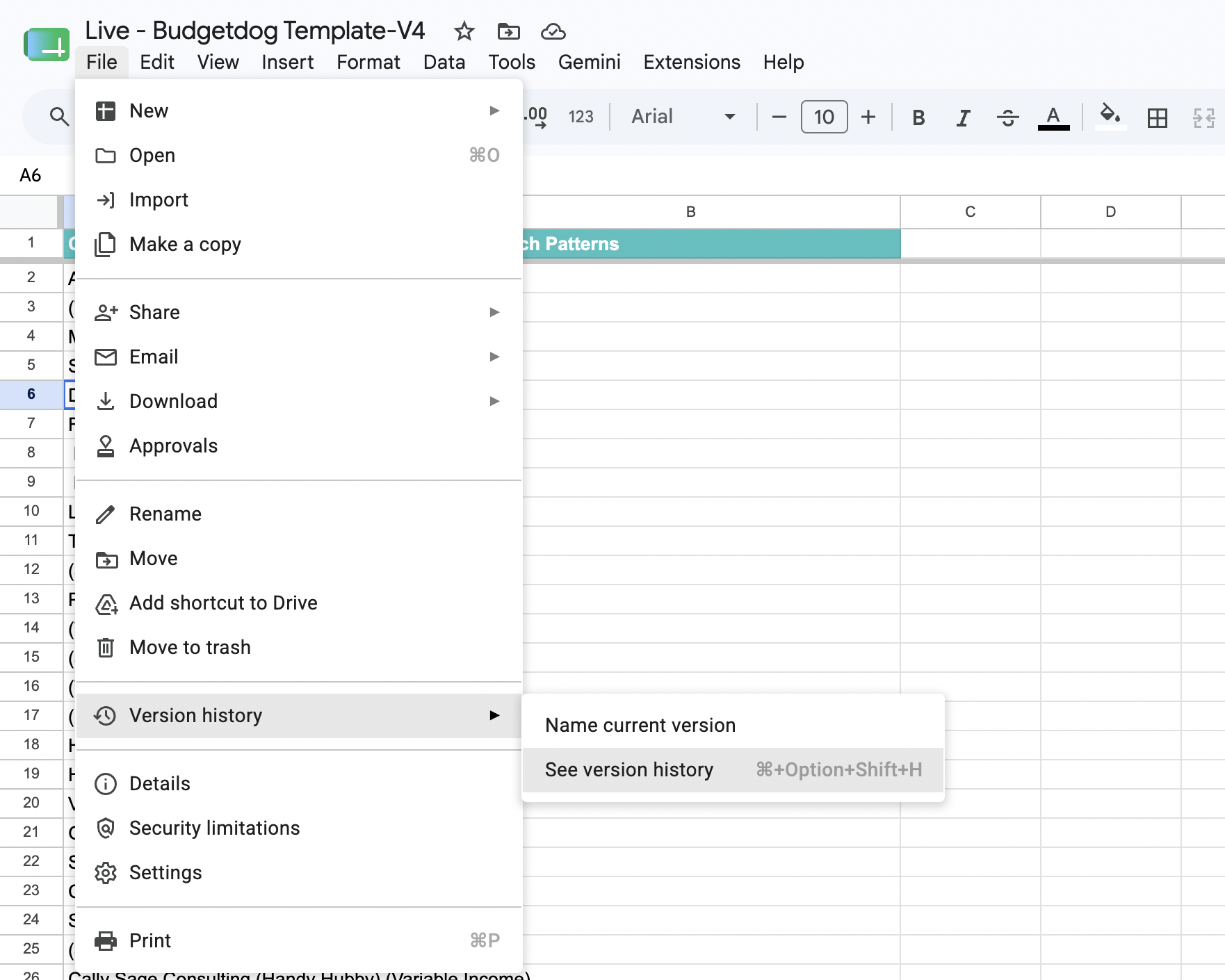Open the Edit menu
Screen dimensions: 1225x980
[157, 62]
